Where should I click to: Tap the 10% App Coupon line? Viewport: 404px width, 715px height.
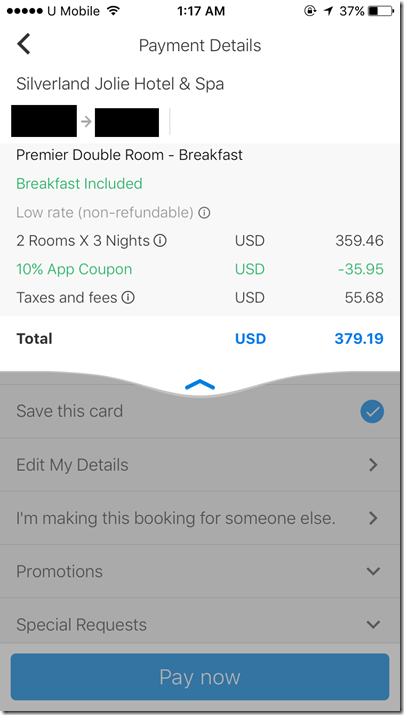point(200,269)
